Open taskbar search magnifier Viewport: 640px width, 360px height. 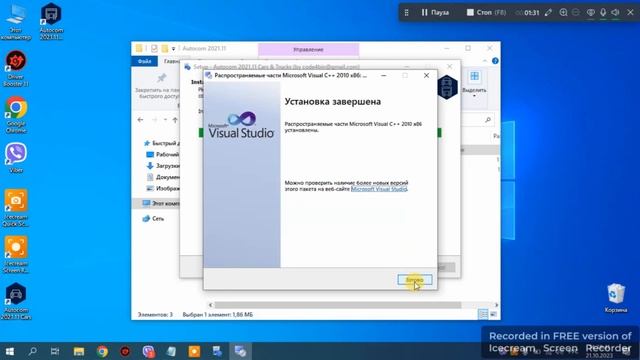point(32,351)
